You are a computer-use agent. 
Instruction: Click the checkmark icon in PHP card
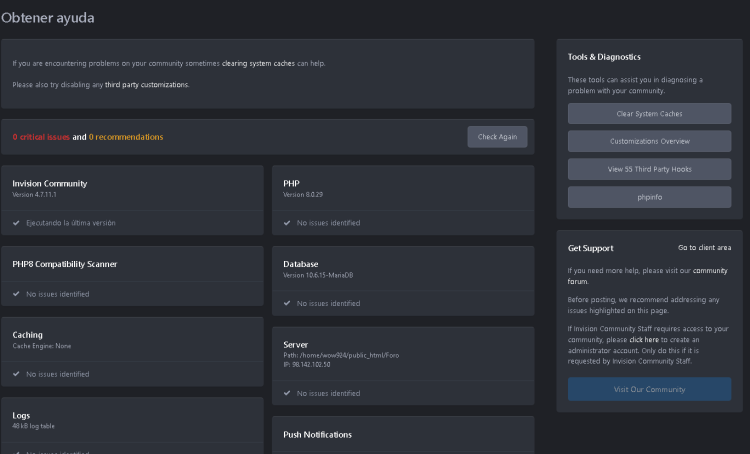[287, 223]
